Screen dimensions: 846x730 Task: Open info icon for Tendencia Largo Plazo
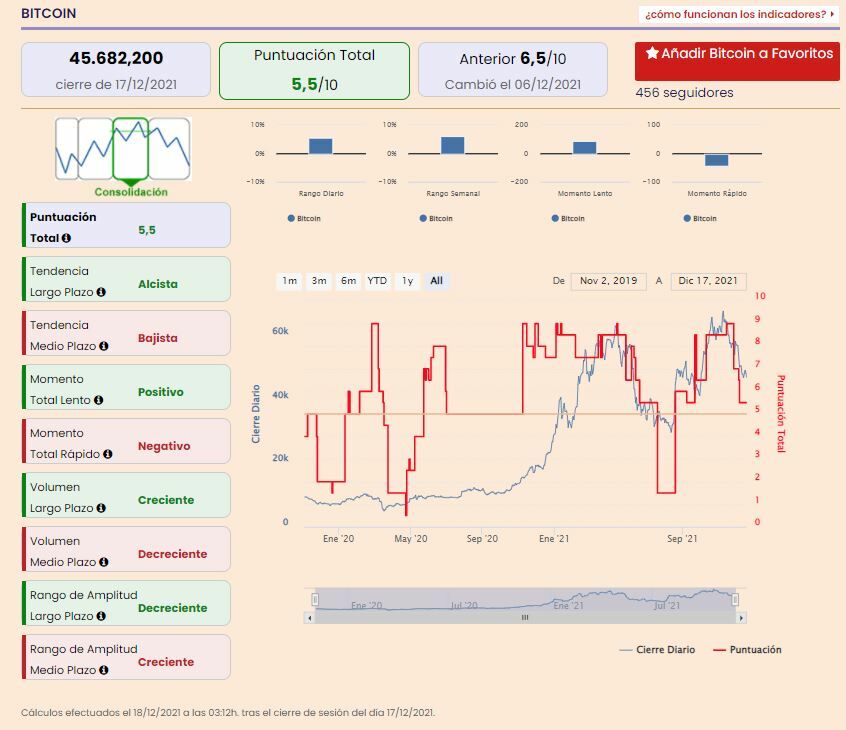[101, 292]
